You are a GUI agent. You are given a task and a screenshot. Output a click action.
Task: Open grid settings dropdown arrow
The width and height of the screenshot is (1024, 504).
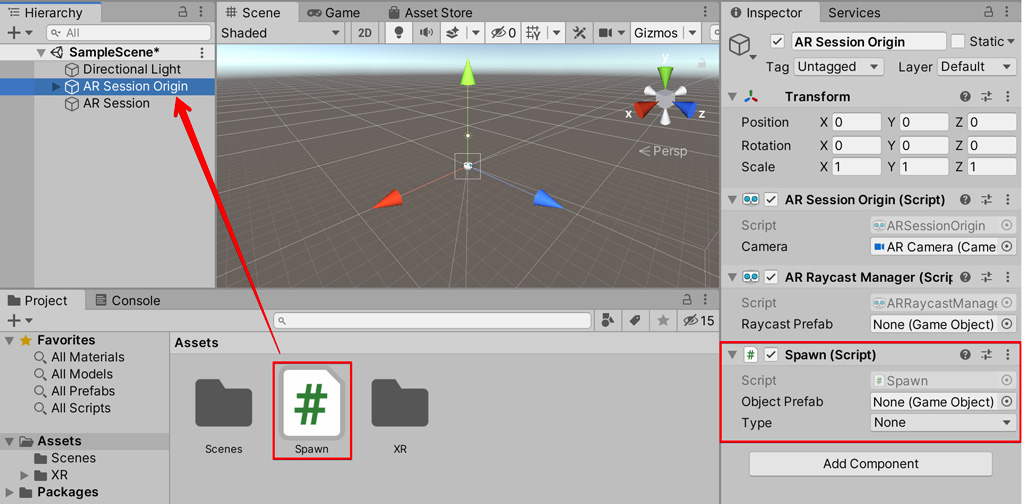(556, 33)
